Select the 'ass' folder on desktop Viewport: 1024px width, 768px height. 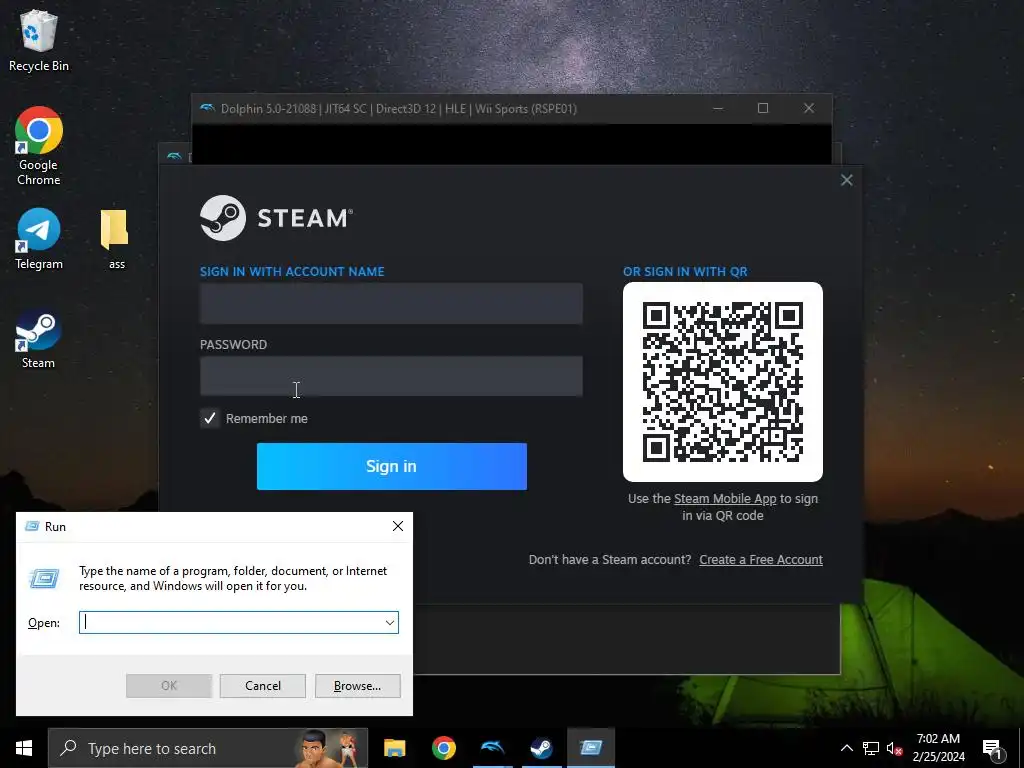point(115,238)
